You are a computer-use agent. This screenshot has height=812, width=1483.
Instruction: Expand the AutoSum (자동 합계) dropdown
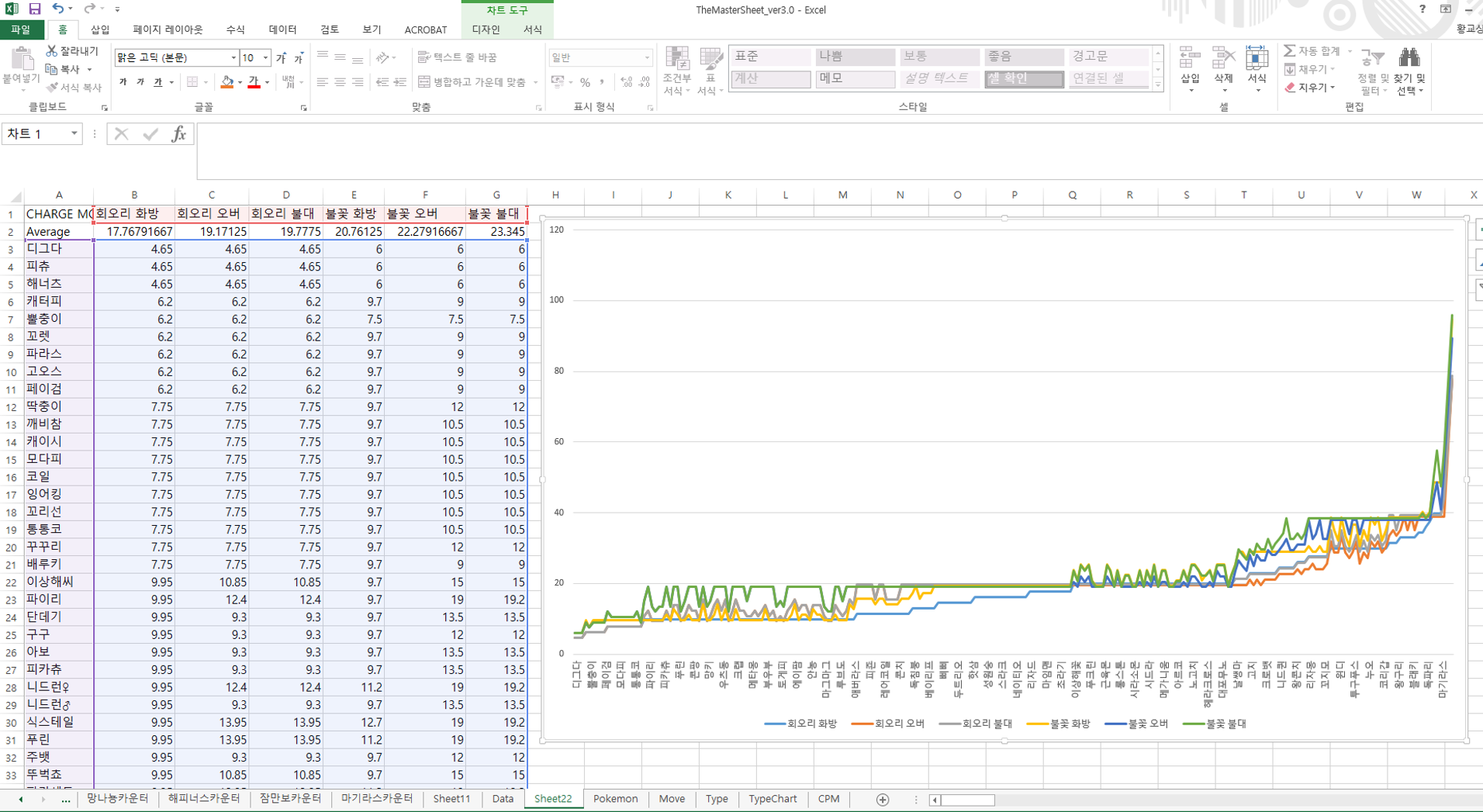tap(1350, 51)
